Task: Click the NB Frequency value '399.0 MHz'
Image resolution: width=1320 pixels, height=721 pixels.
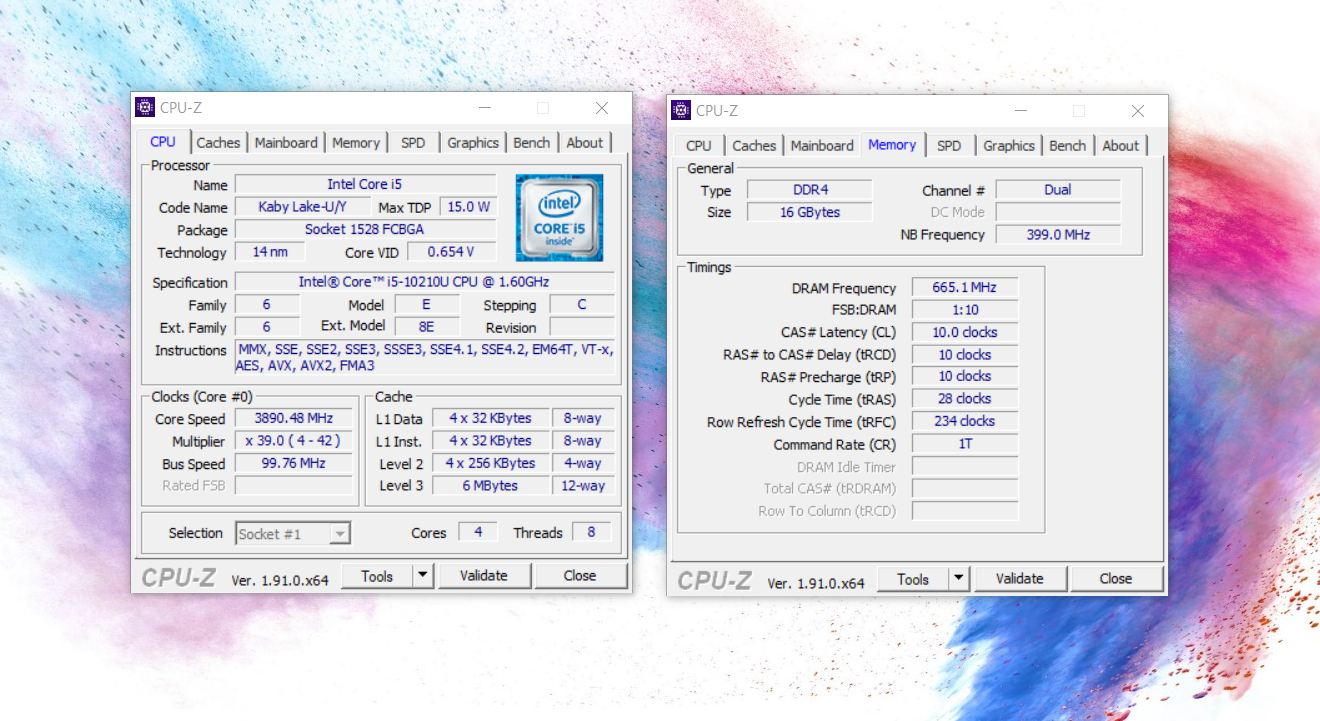Action: pos(1058,235)
